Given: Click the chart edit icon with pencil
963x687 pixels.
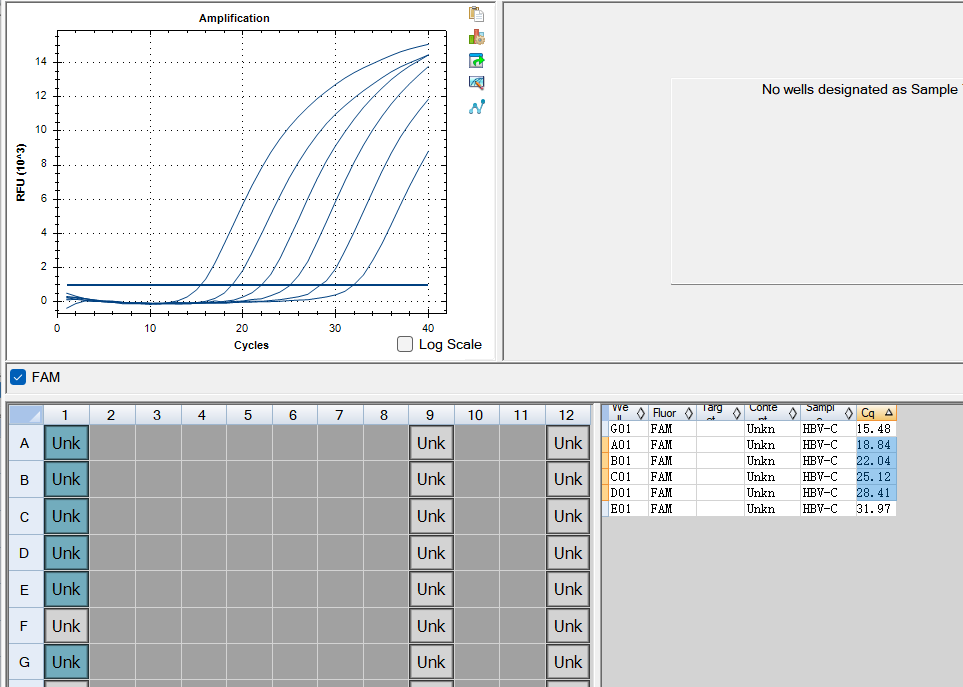Looking at the screenshot, I should pyautogui.click(x=476, y=82).
